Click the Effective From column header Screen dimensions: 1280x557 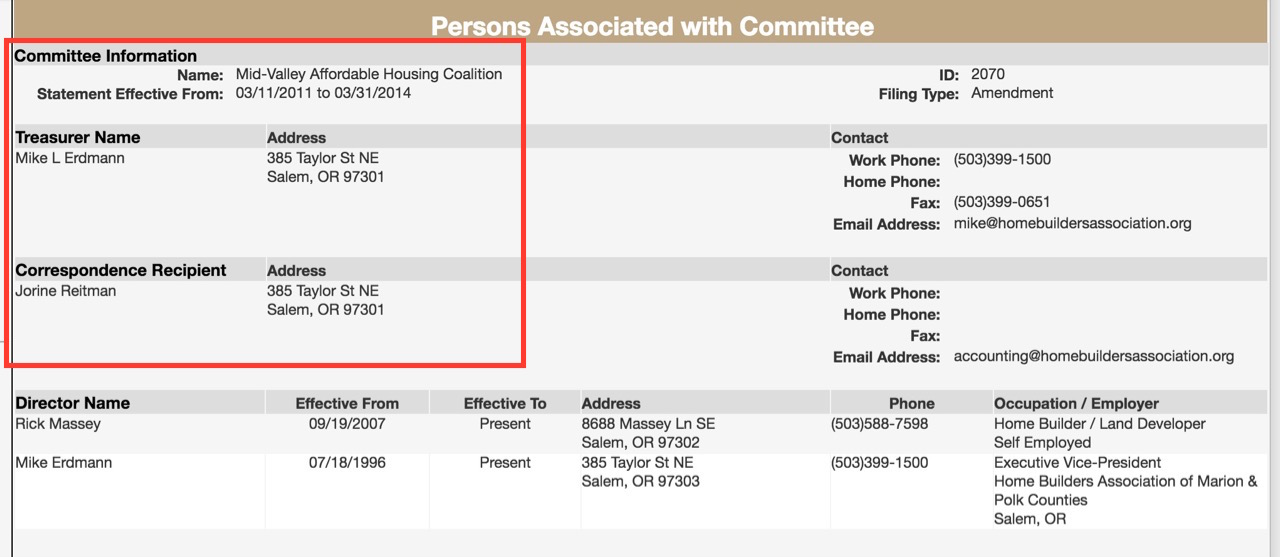point(347,404)
